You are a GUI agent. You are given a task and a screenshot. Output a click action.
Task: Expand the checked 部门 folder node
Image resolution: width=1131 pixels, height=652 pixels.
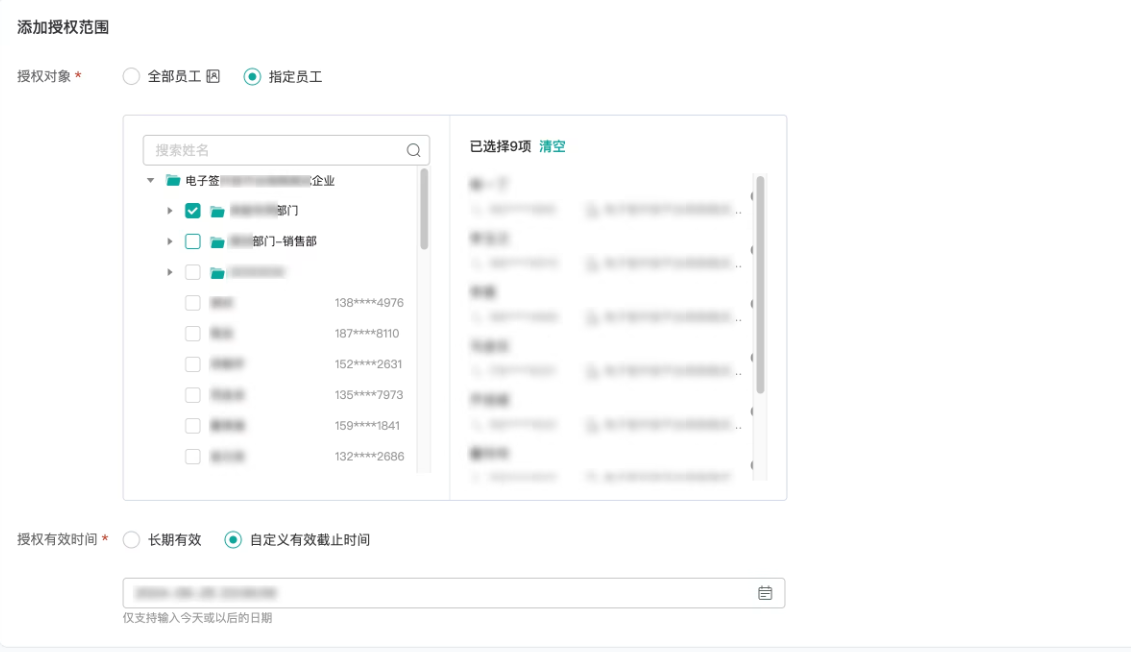pyautogui.click(x=170, y=211)
